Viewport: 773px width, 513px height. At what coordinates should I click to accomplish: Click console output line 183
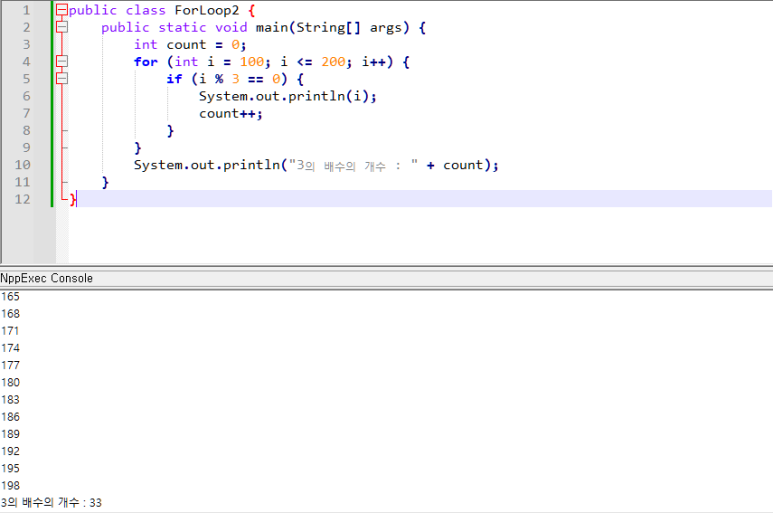coord(10,400)
